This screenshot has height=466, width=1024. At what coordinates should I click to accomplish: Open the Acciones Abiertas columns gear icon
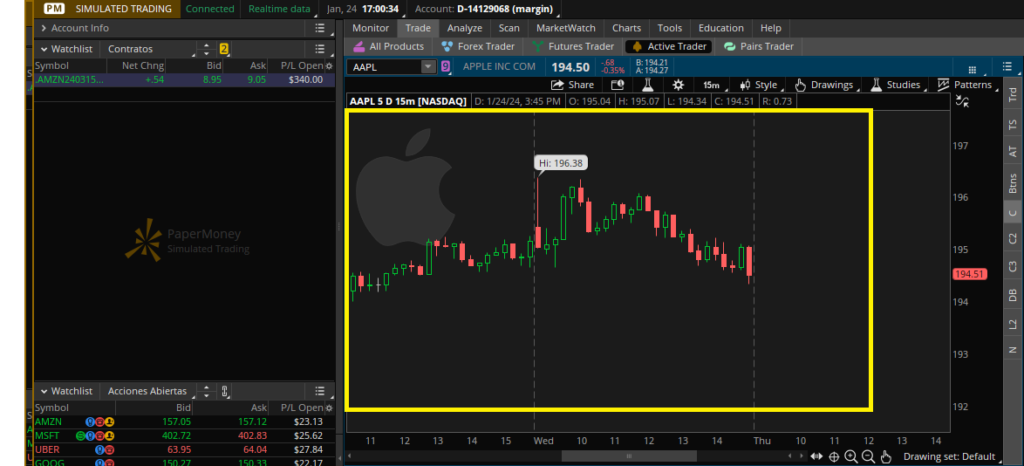pos(329,408)
